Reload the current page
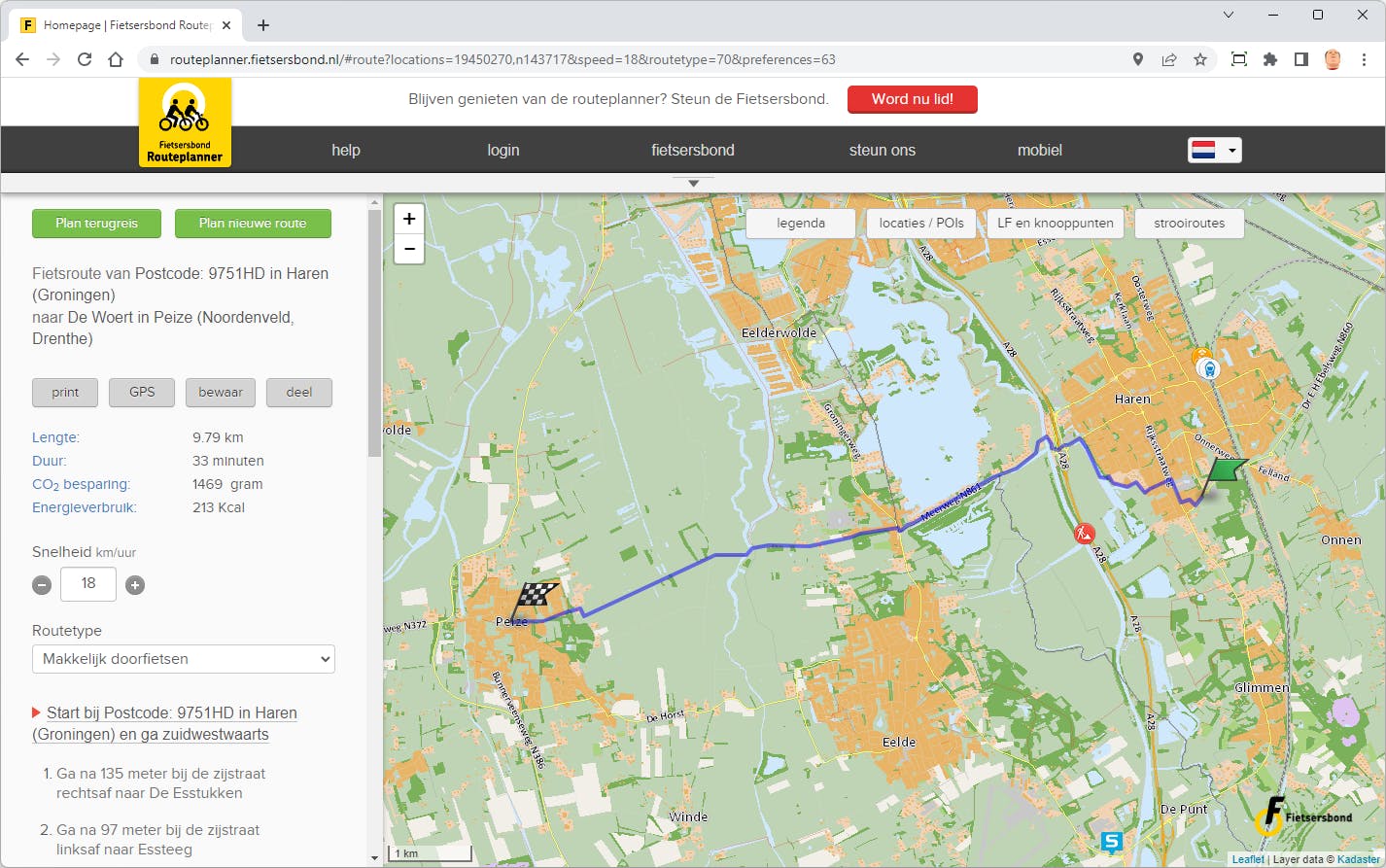The image size is (1386, 868). click(85, 59)
